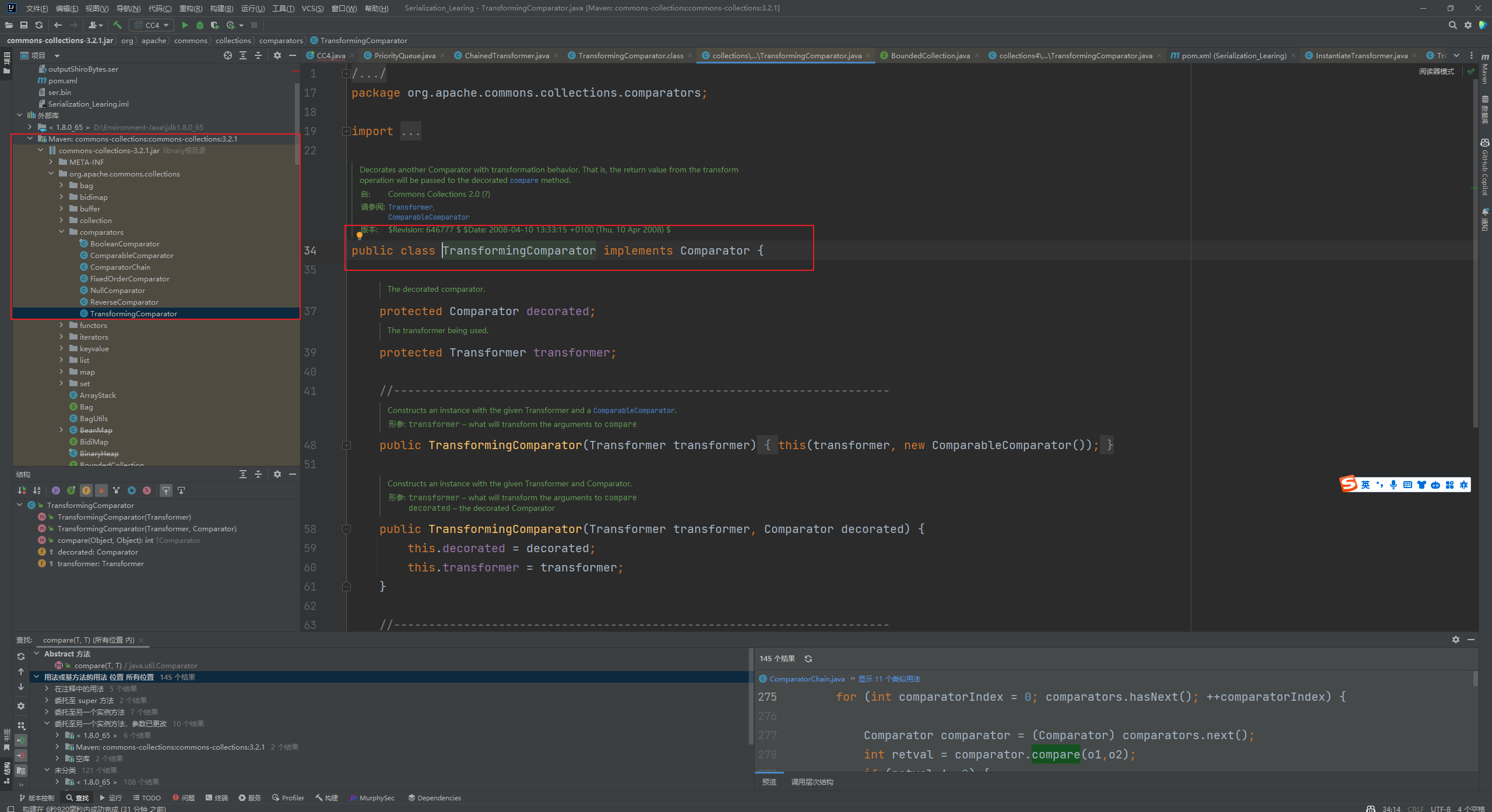Collapse the 未分类 results group
This screenshot has height=812, width=1492.
tap(47, 770)
